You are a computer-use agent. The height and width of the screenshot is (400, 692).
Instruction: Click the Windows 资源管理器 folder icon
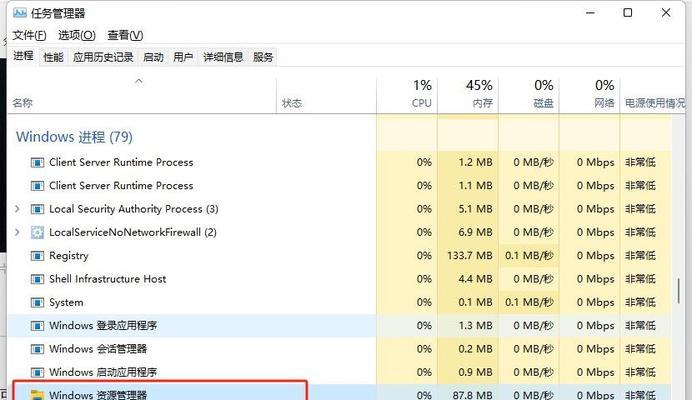[x=37, y=395]
